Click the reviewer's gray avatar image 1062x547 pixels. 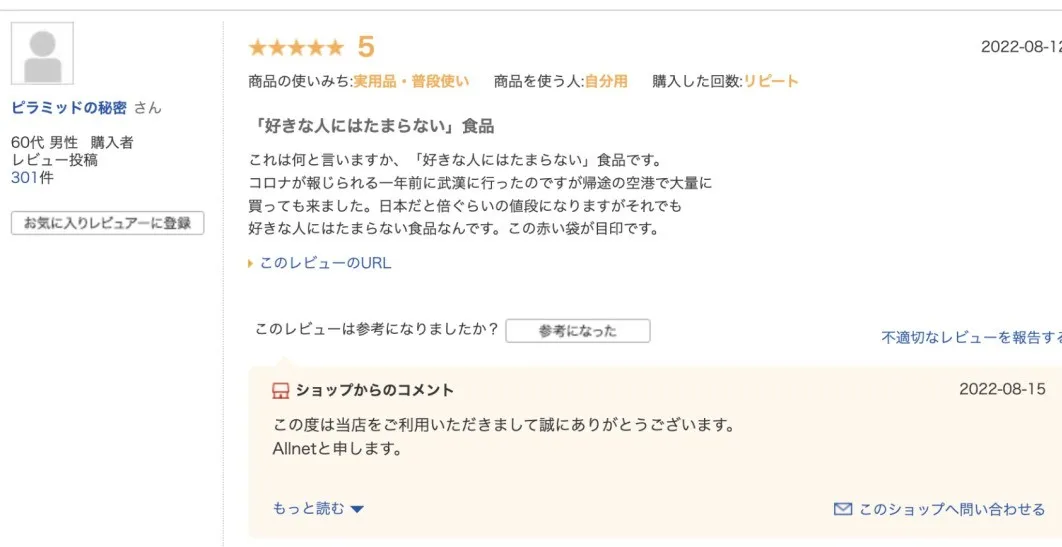[42, 53]
